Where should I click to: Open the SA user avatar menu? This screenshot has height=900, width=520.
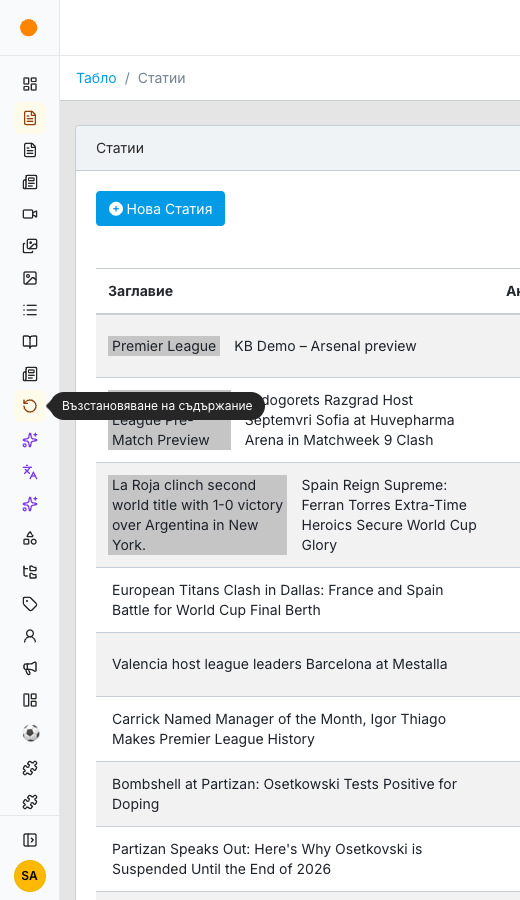click(x=29, y=876)
